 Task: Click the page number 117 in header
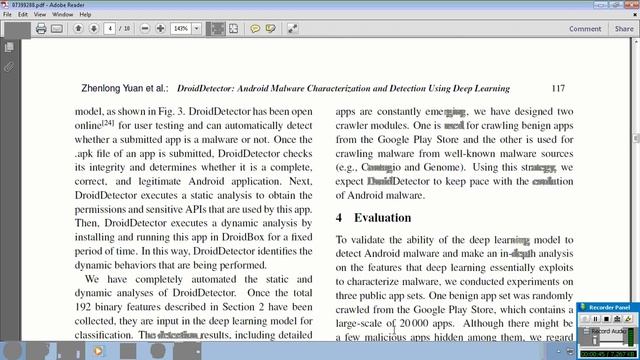coord(558,89)
